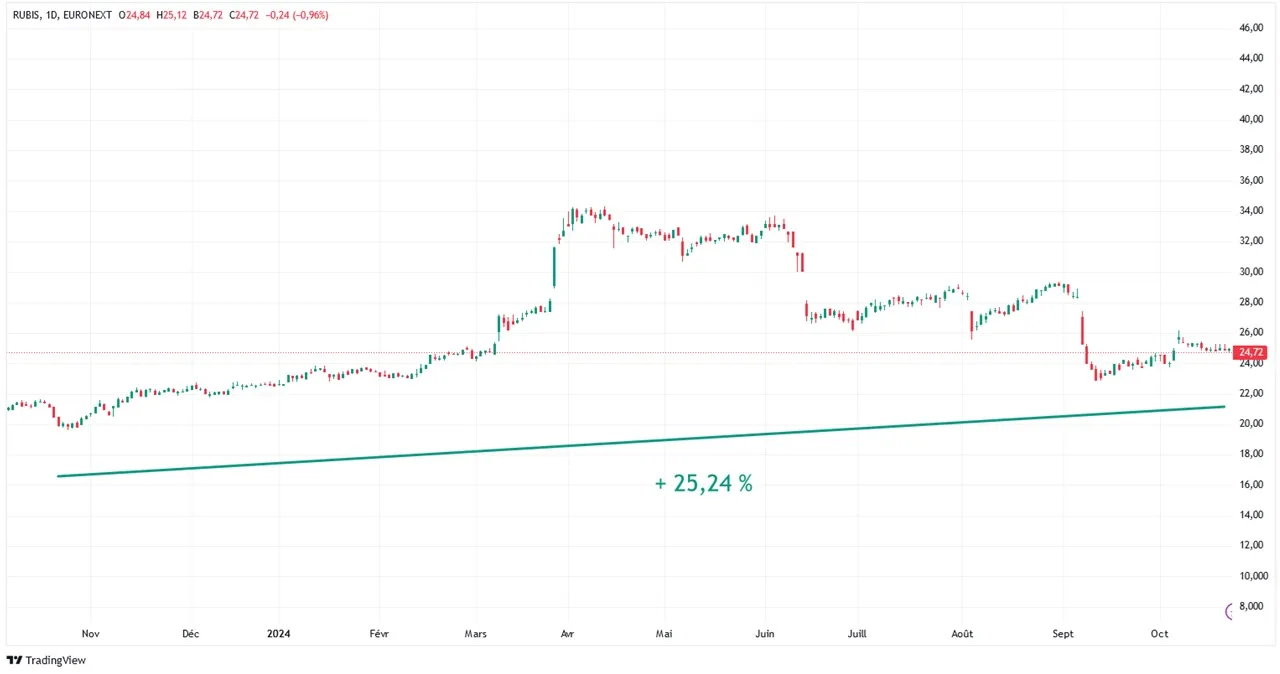Click the Oct month label on time axis
Viewport: 1280px width, 674px height.
1159,633
